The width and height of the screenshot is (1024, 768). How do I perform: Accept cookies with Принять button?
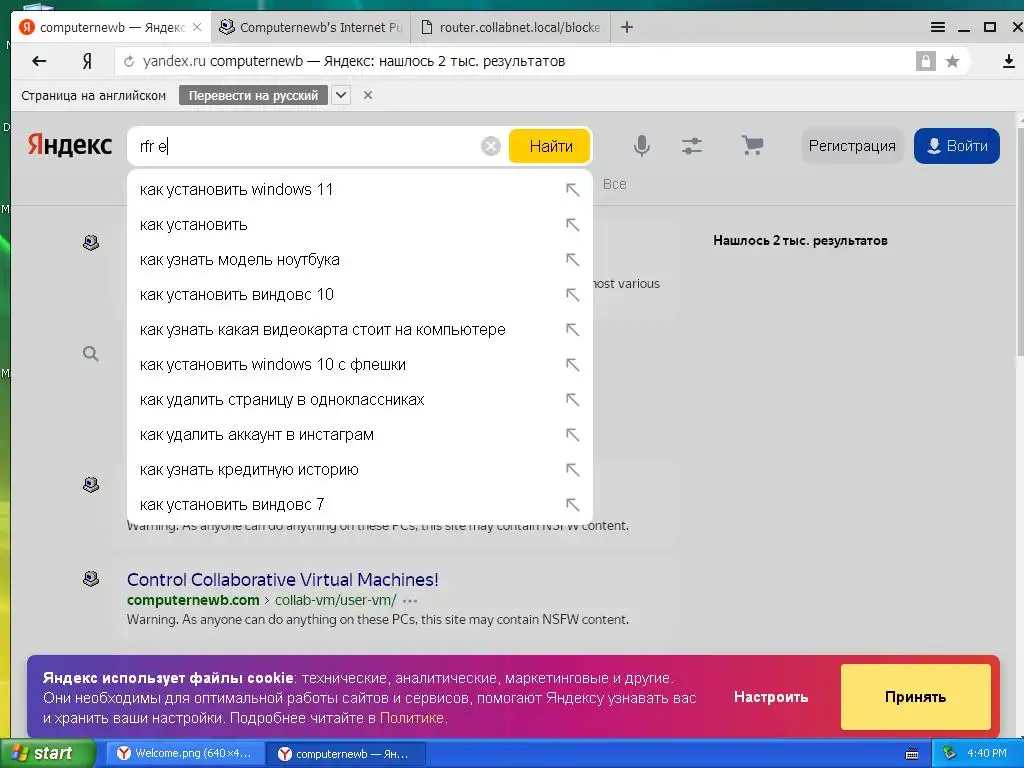pos(916,697)
